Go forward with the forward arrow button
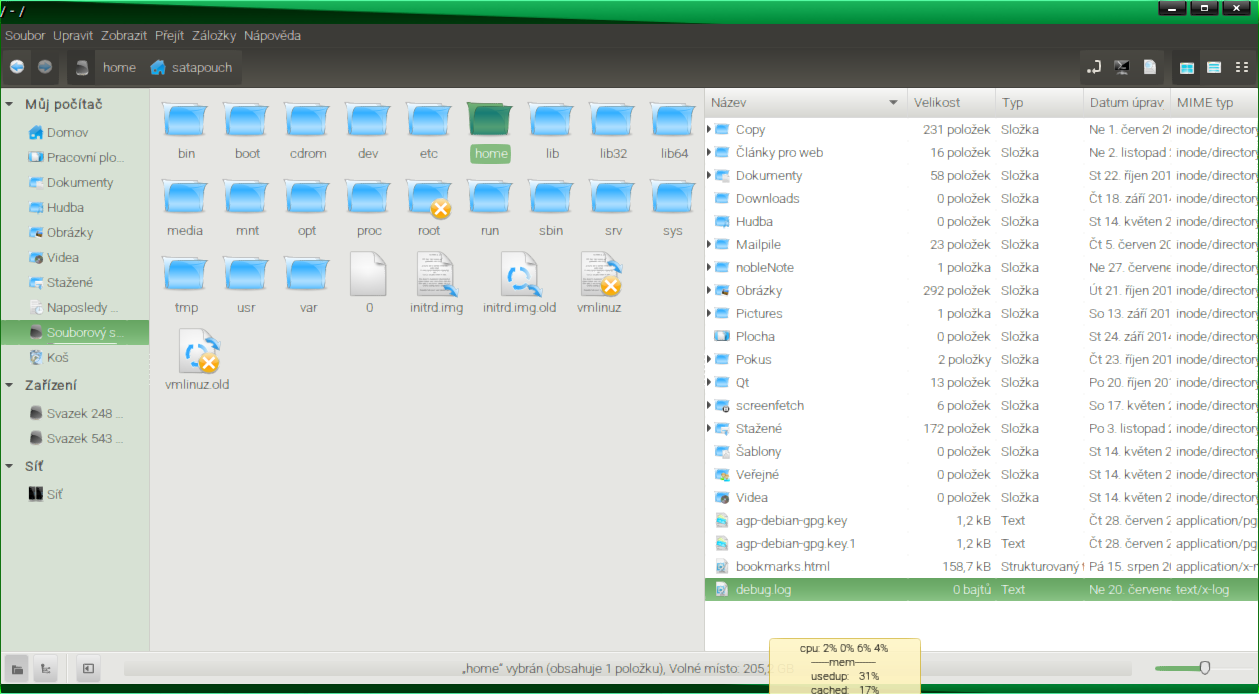This screenshot has height=694, width=1259. point(45,67)
